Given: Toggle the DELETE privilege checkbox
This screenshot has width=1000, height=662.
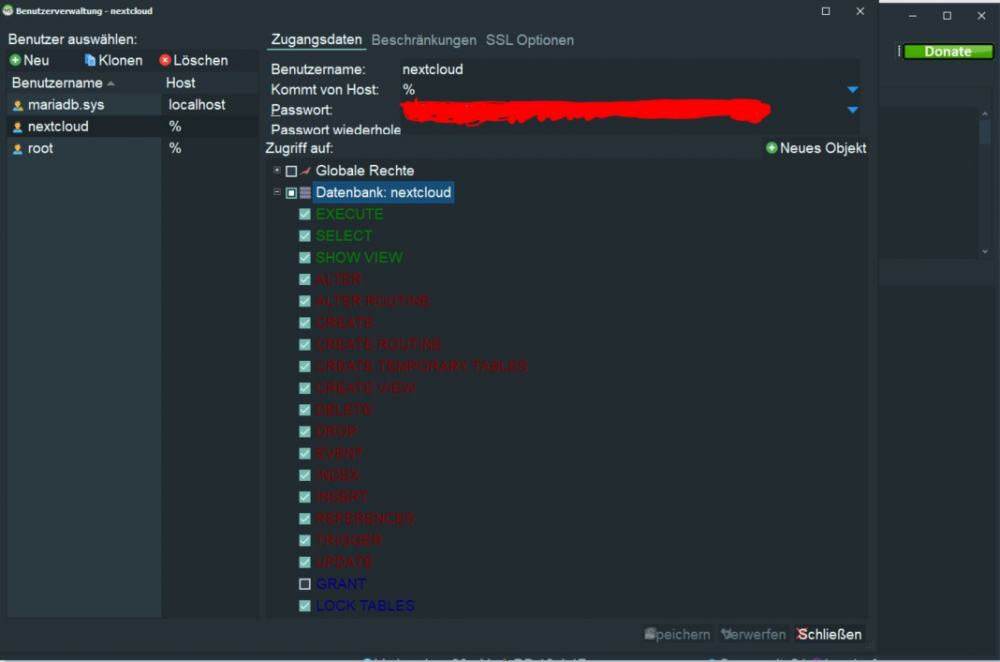Looking at the screenshot, I should (x=305, y=410).
